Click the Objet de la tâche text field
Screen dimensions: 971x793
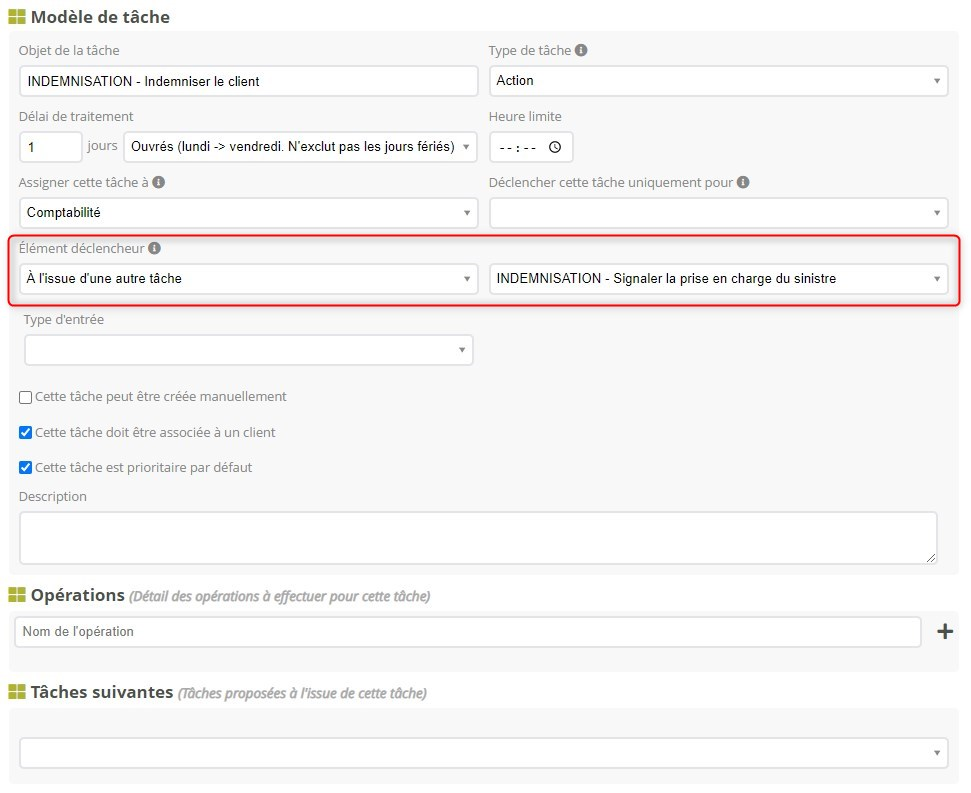click(x=248, y=81)
